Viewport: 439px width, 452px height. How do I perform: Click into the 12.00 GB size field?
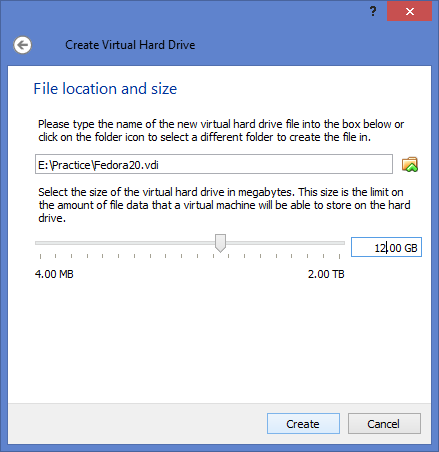386,247
